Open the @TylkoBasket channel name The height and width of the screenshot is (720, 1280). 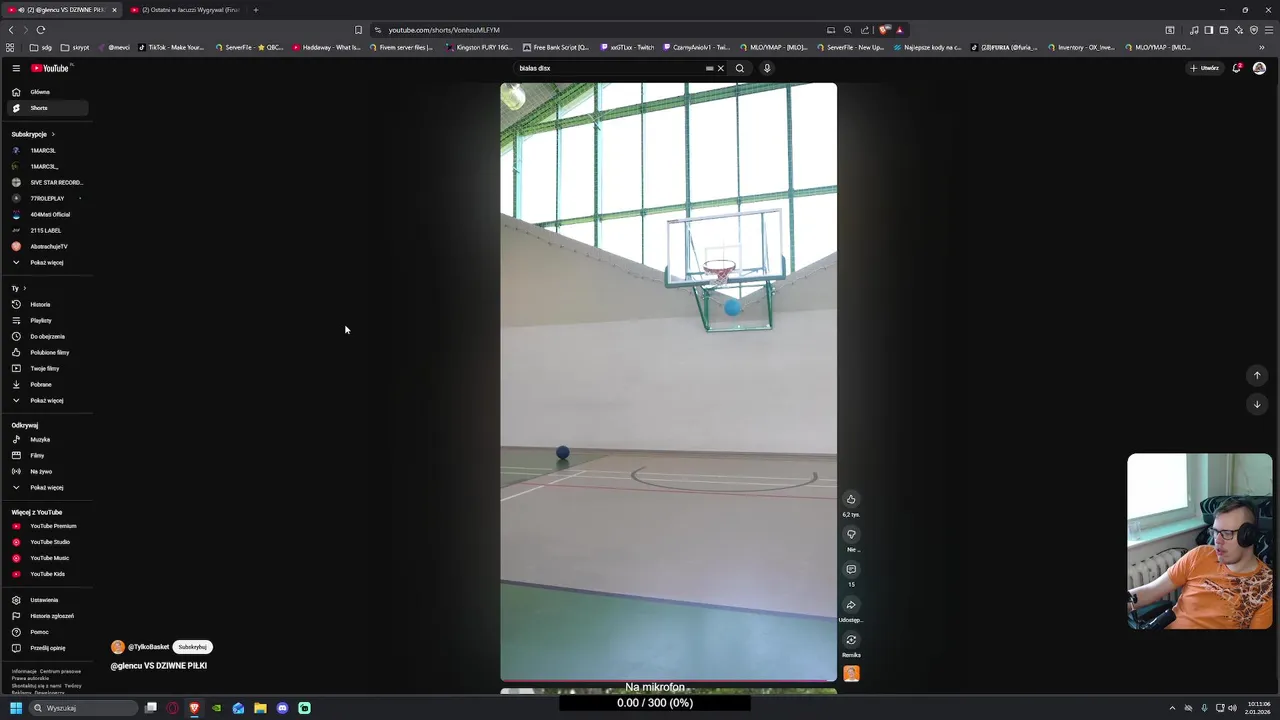coord(148,647)
